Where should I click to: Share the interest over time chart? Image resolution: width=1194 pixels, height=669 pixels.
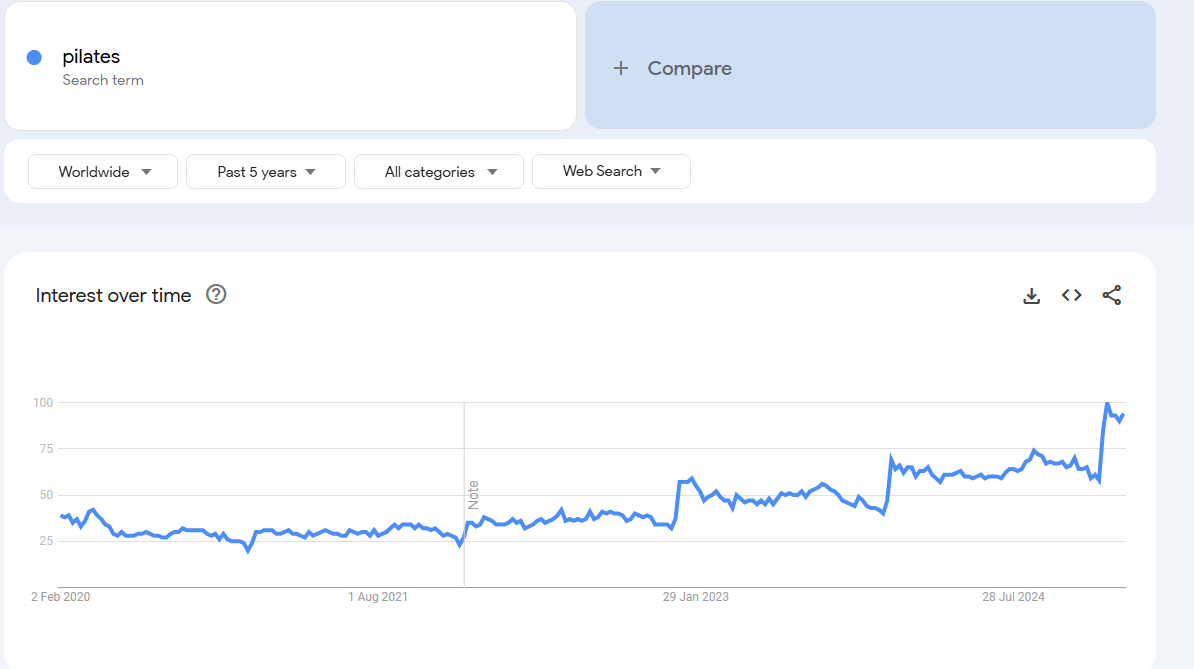pos(1112,295)
